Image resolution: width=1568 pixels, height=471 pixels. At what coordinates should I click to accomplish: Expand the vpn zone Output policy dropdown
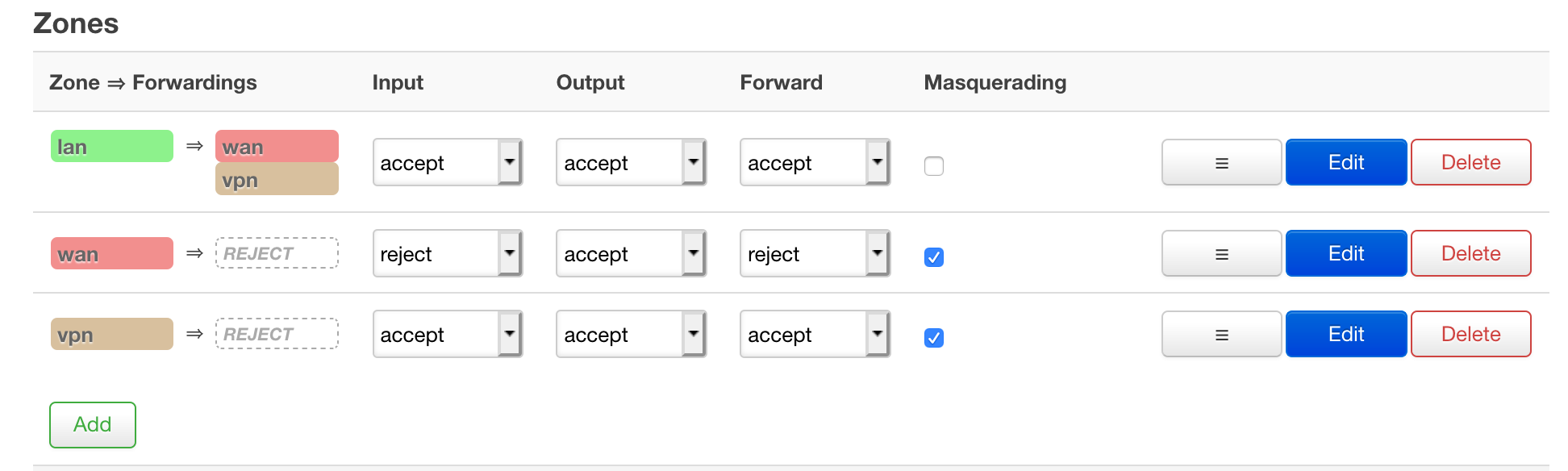pyautogui.click(x=631, y=334)
